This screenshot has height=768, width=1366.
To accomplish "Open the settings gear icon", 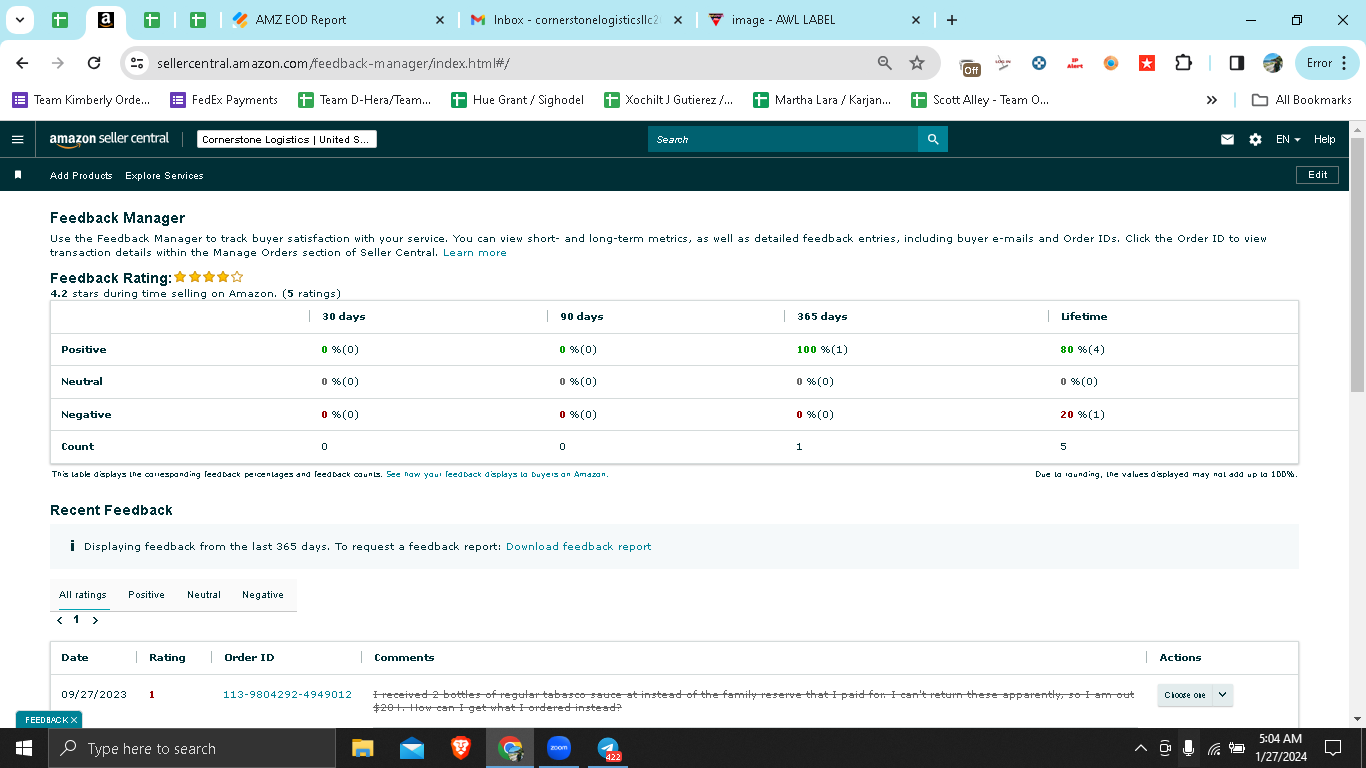I will point(1255,140).
